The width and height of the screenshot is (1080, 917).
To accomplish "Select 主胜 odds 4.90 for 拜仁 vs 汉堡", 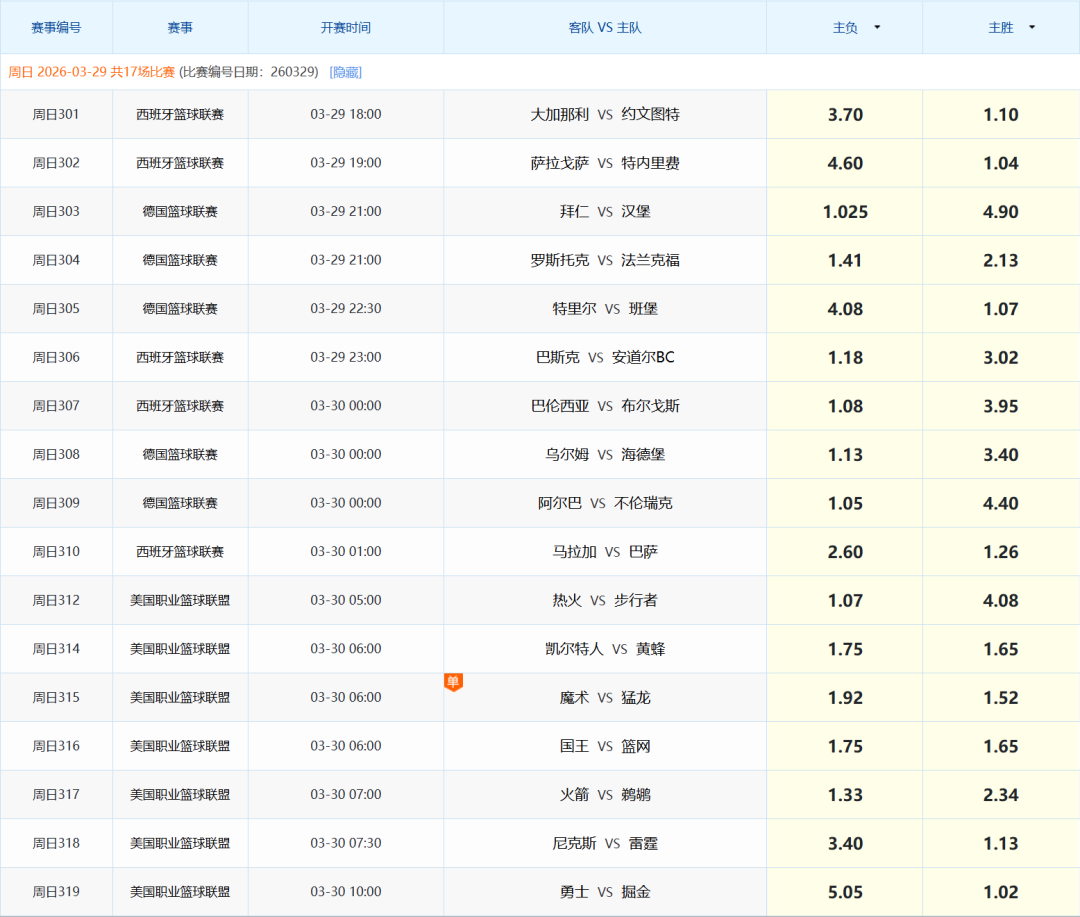I will 1001,212.
